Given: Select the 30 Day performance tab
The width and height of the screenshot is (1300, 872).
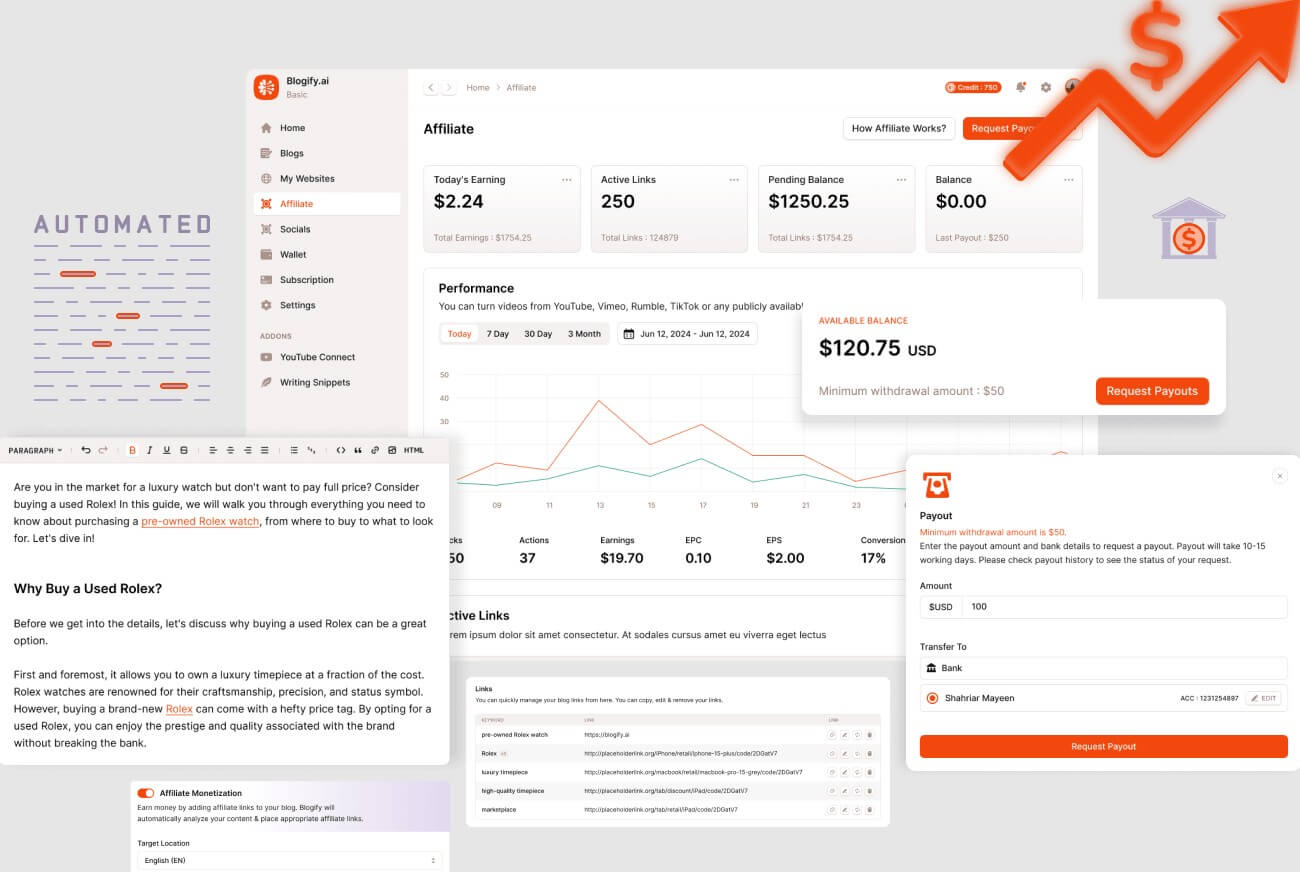Looking at the screenshot, I should point(538,334).
